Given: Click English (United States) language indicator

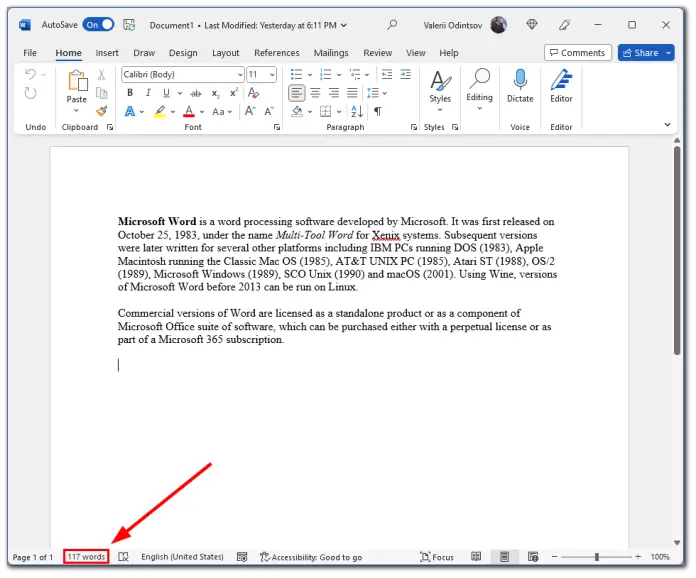Looking at the screenshot, I should [x=182, y=557].
